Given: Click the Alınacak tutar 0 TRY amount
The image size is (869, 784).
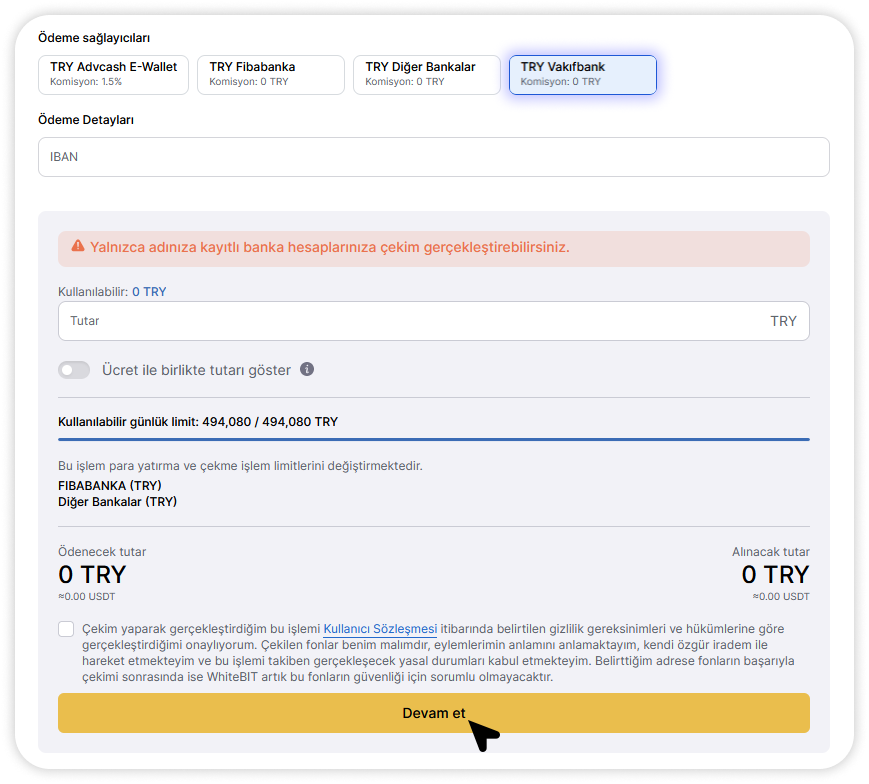Looking at the screenshot, I should click(775, 575).
